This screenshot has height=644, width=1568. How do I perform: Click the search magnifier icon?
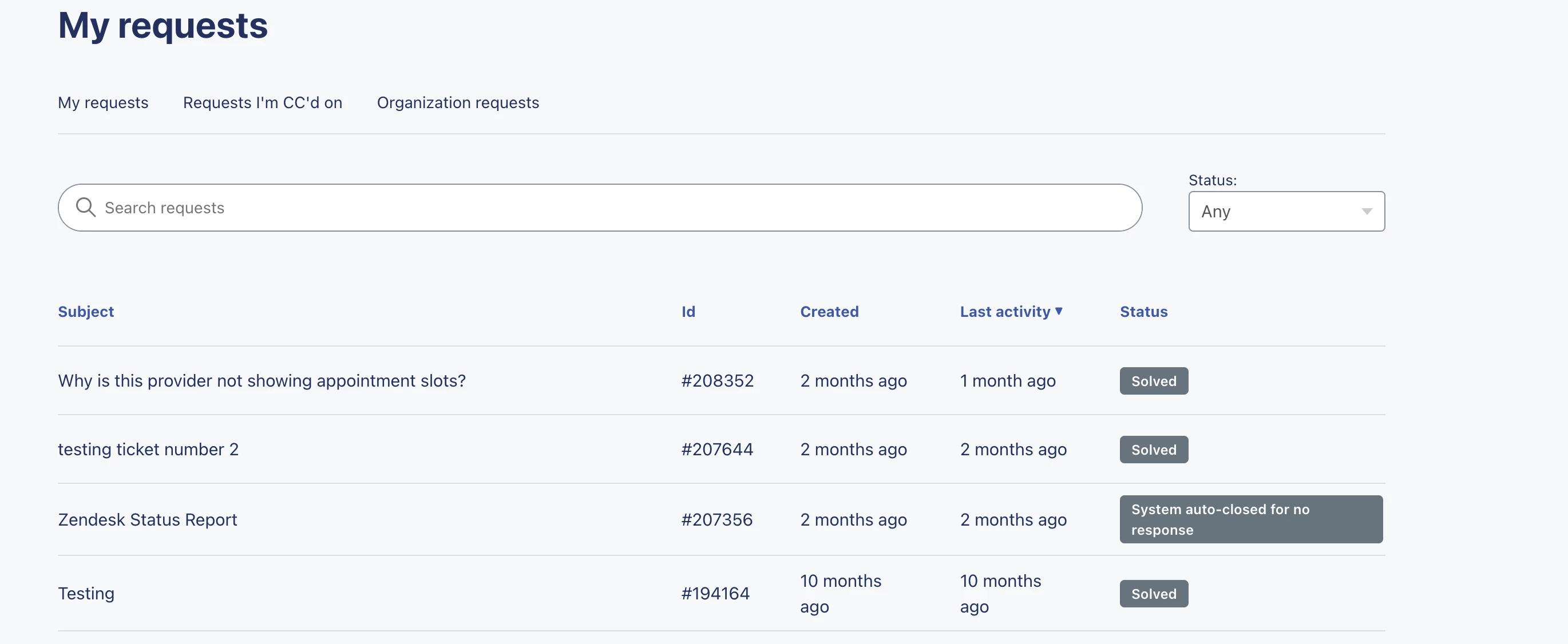tap(85, 208)
